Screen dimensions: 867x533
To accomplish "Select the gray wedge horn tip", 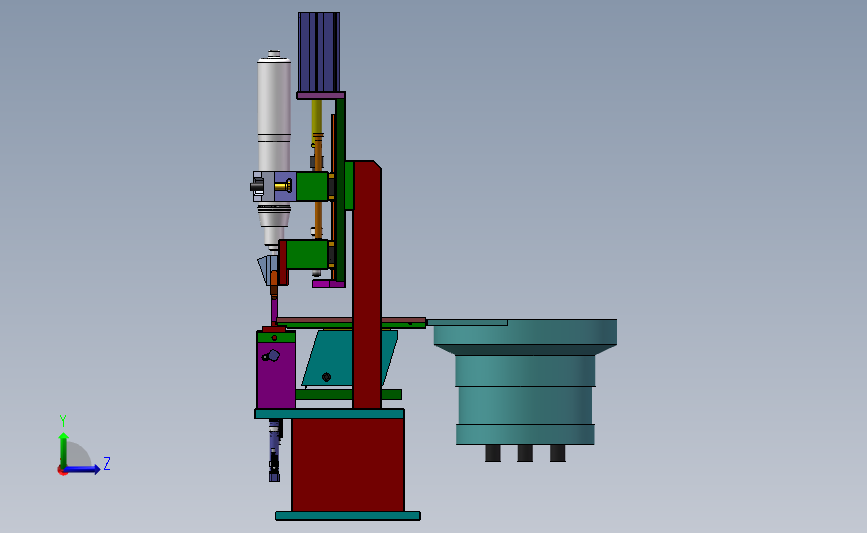I will point(264,269).
